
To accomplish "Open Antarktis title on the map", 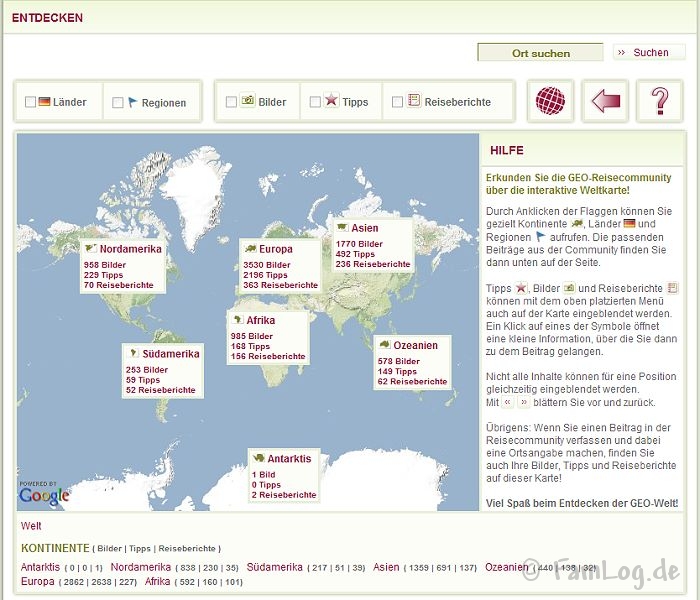I will pyautogui.click(x=289, y=458).
